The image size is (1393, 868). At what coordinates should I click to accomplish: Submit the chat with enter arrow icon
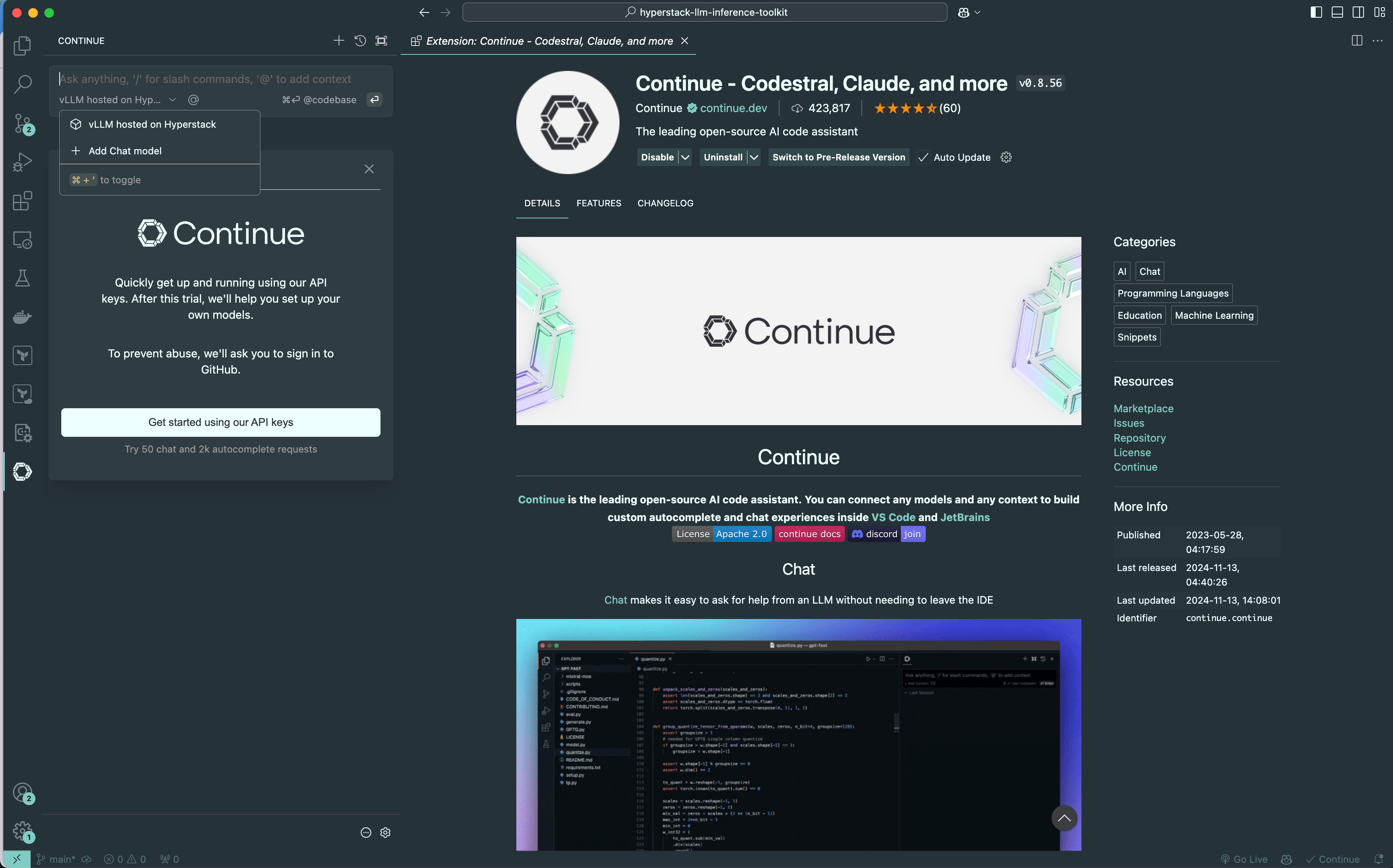tap(374, 100)
